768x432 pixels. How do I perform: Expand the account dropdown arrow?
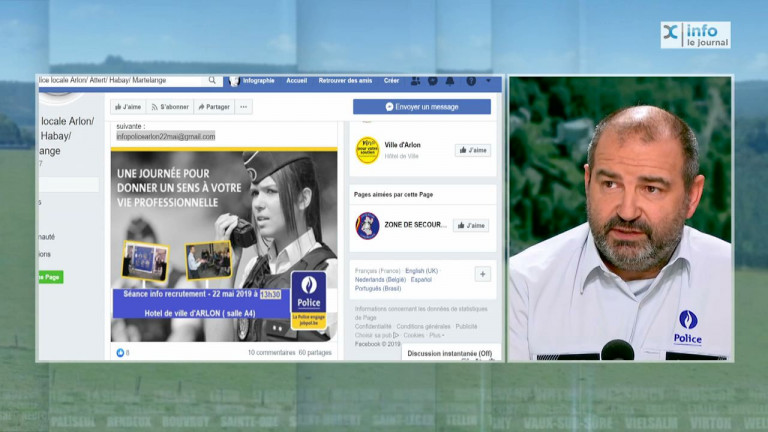(x=488, y=81)
